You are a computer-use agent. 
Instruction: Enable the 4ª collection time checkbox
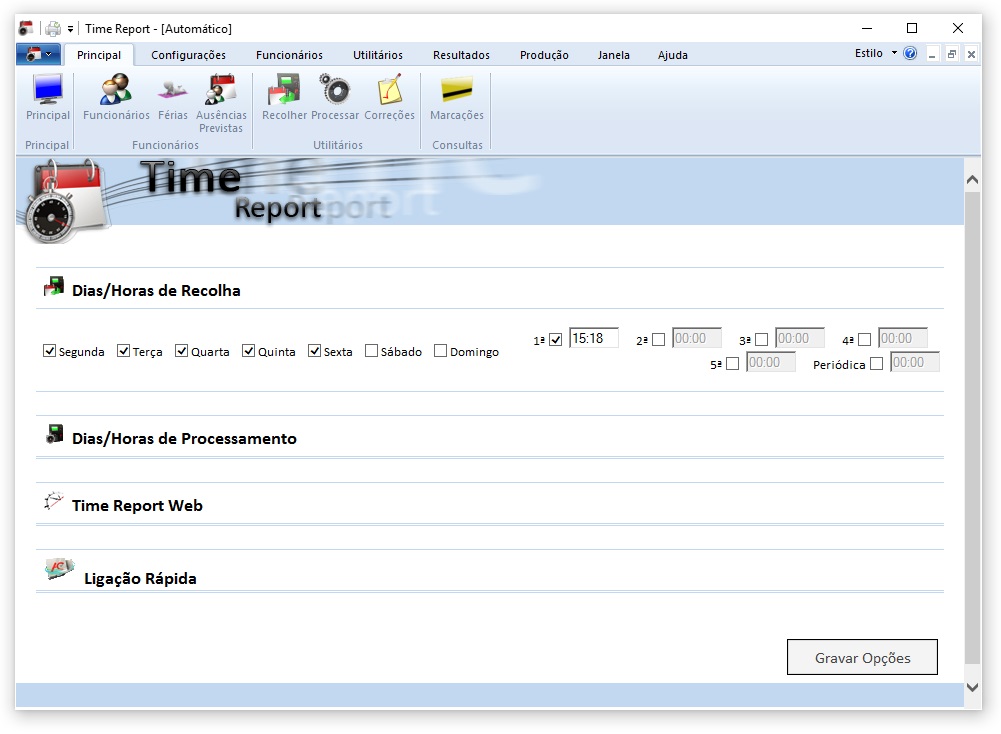click(x=864, y=340)
